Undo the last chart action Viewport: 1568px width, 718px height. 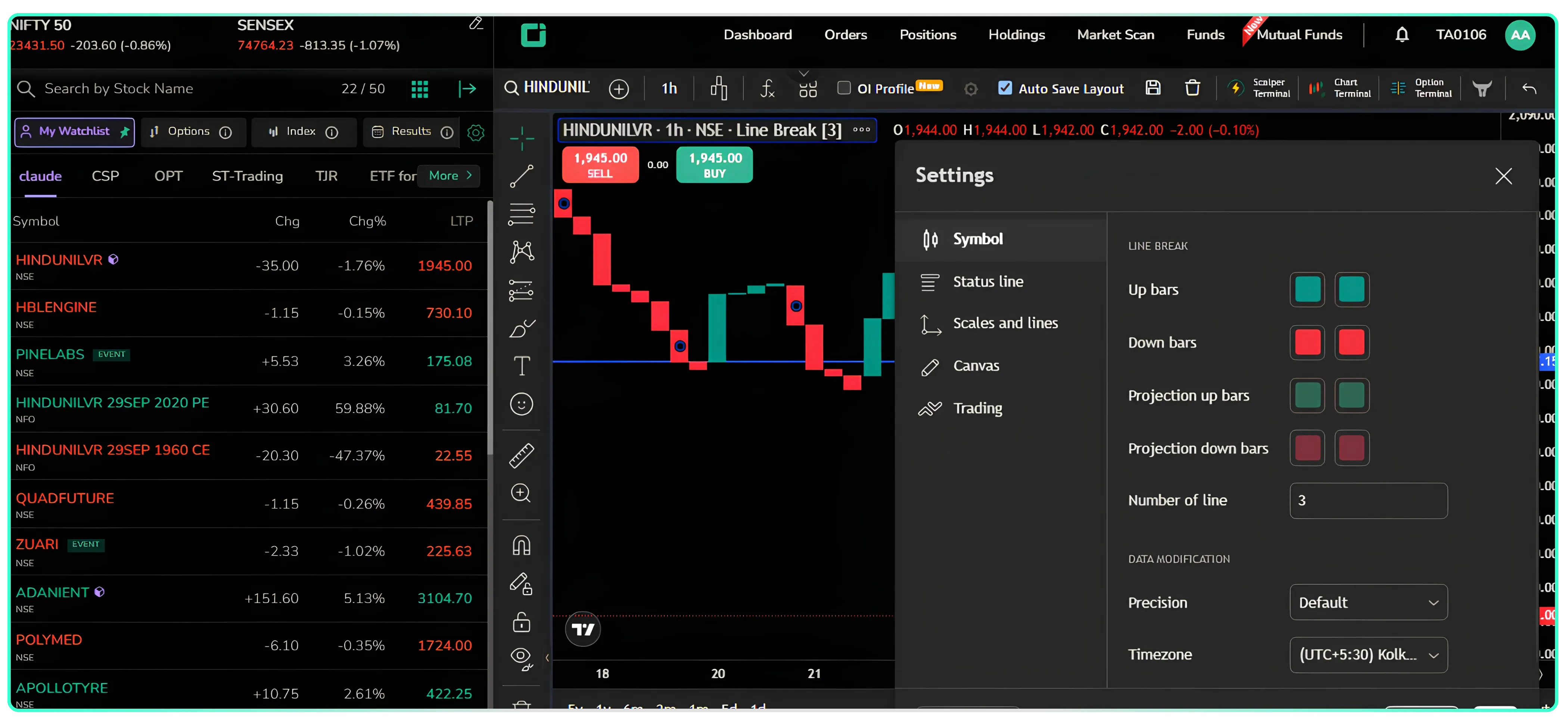[1528, 89]
